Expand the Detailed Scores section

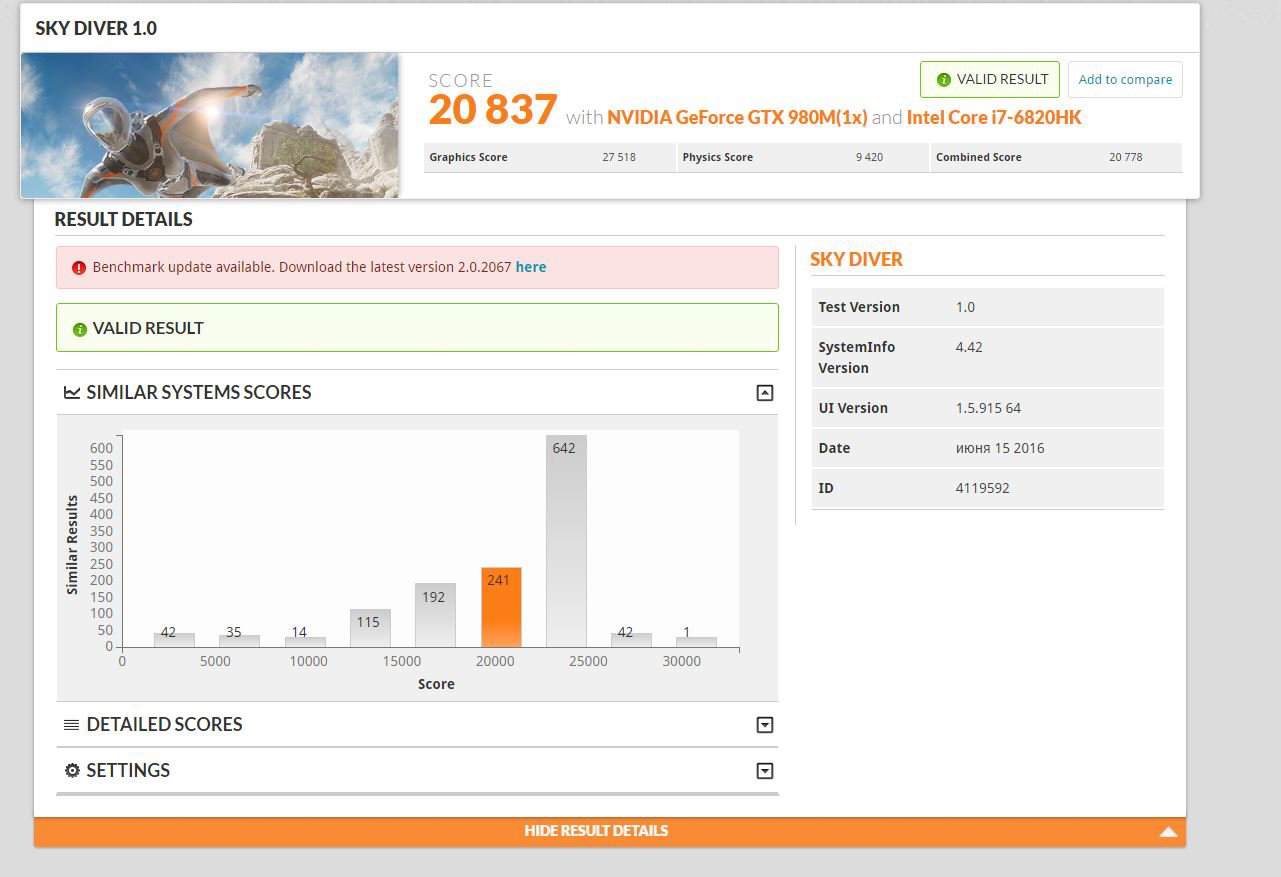coord(765,725)
